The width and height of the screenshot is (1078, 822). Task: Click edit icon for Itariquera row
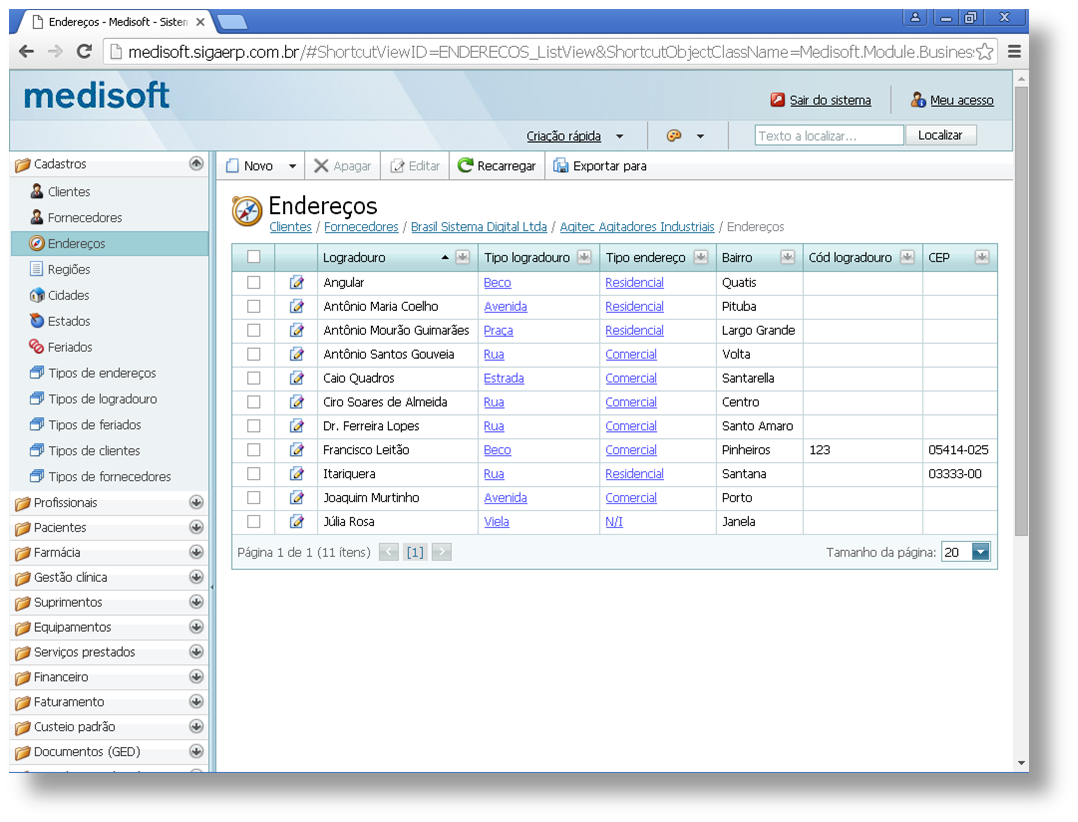pos(296,474)
